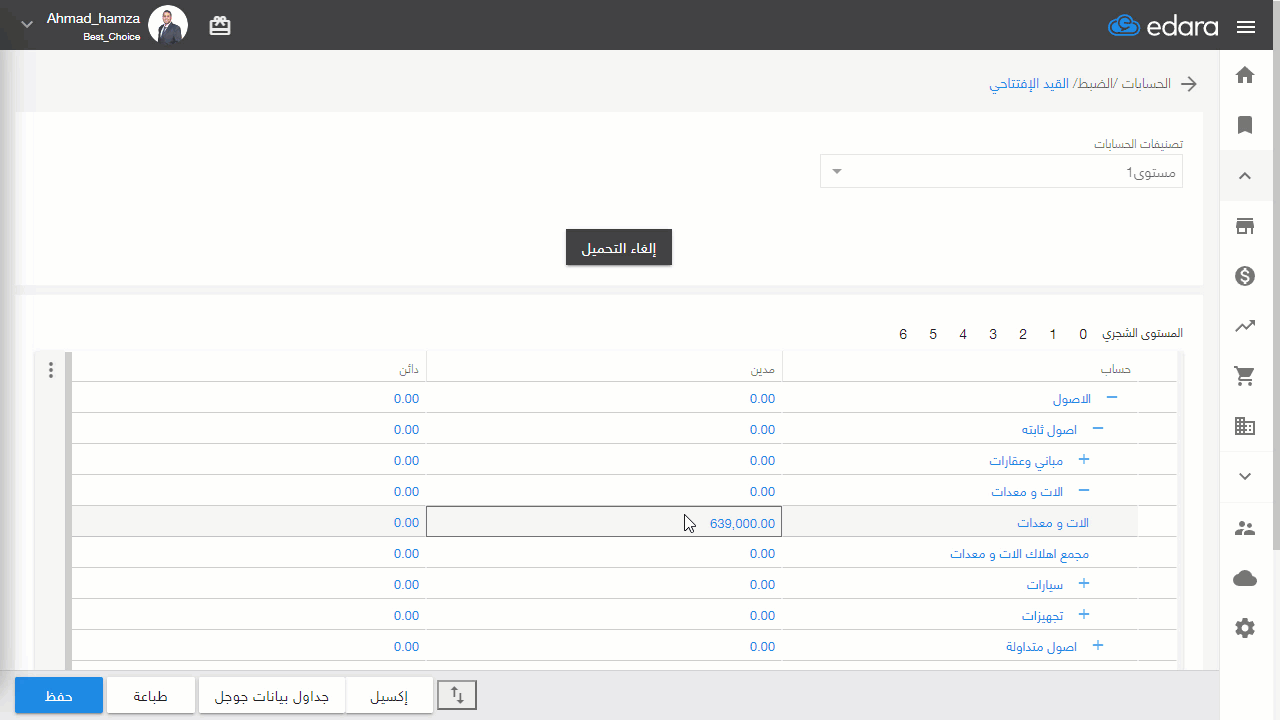Open the cloud icon in sidebar

coord(1245,578)
